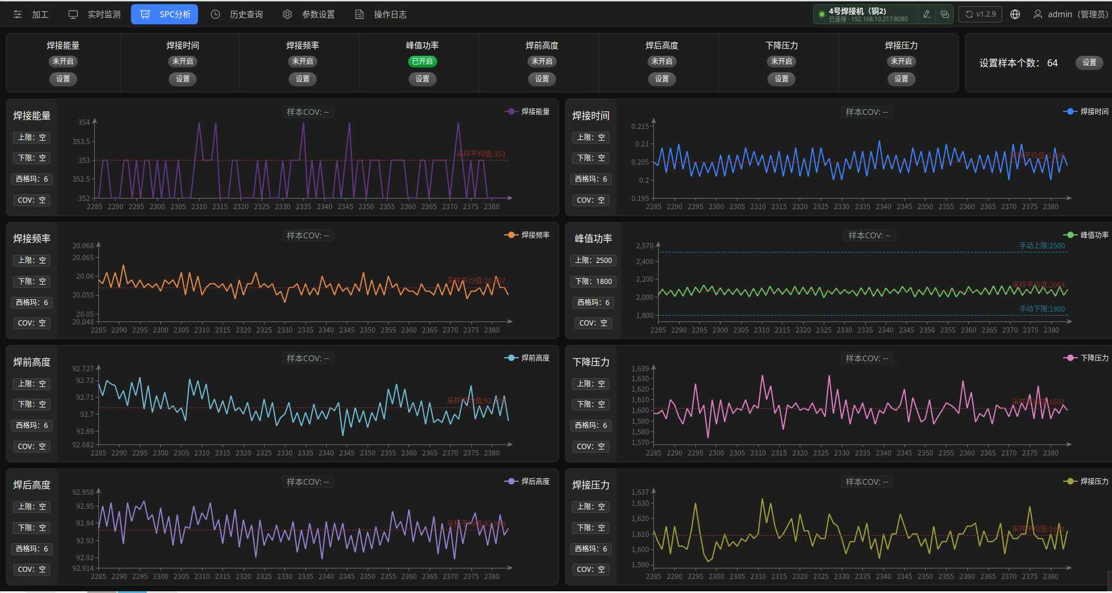Open the 加工 tab

32,14
